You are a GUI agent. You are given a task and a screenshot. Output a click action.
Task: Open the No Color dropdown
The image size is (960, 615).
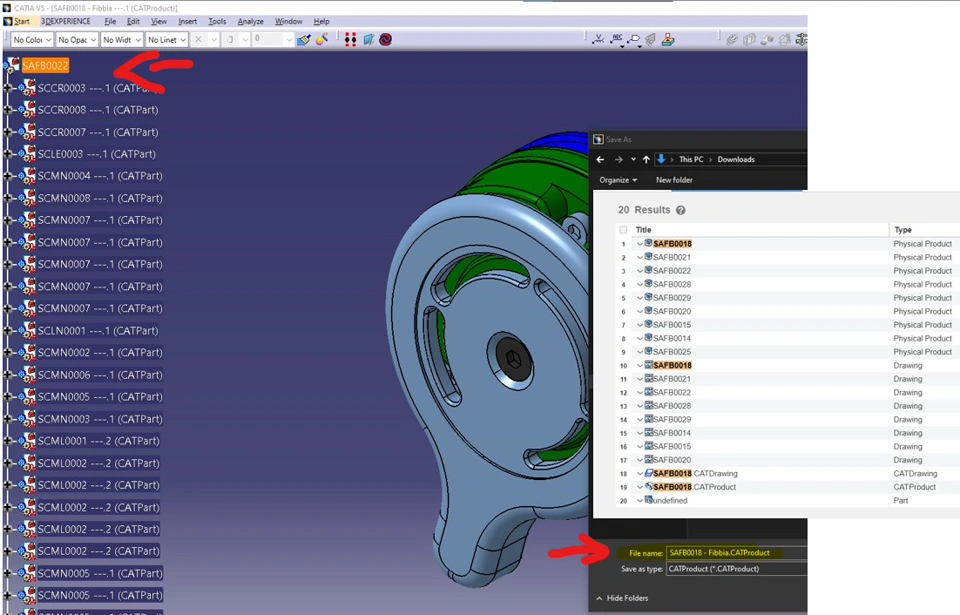tap(32, 40)
